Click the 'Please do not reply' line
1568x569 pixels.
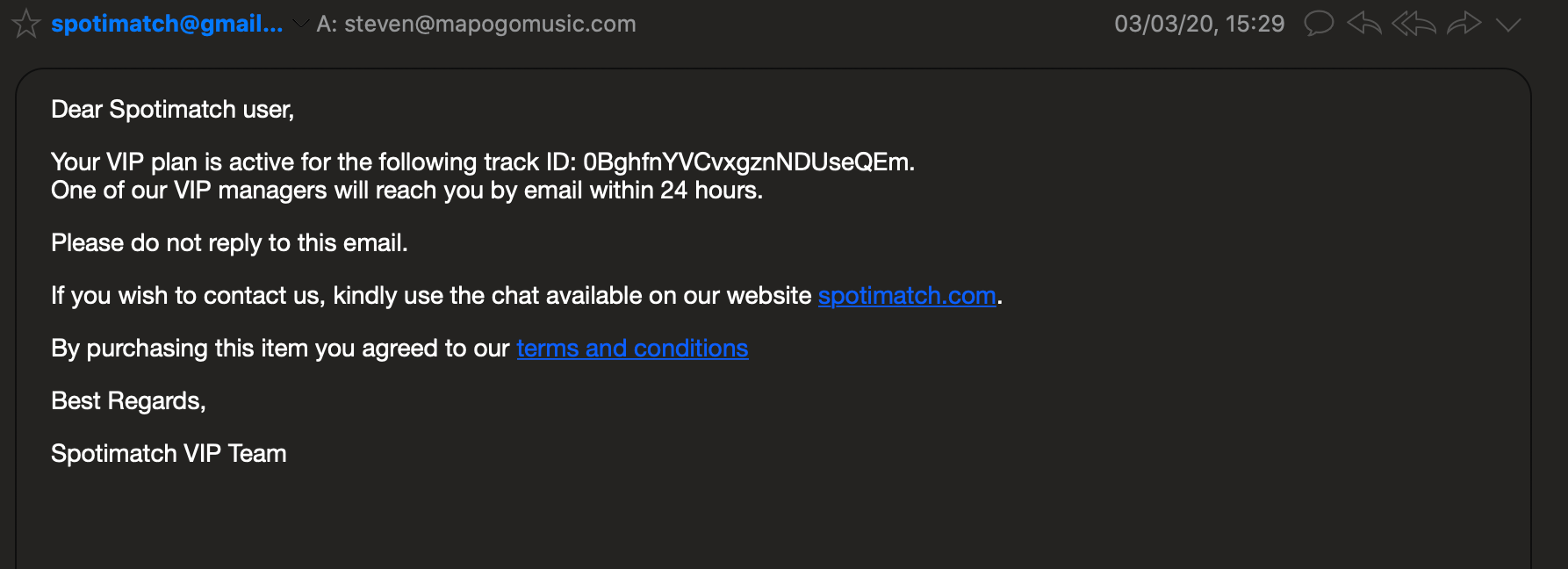(229, 243)
